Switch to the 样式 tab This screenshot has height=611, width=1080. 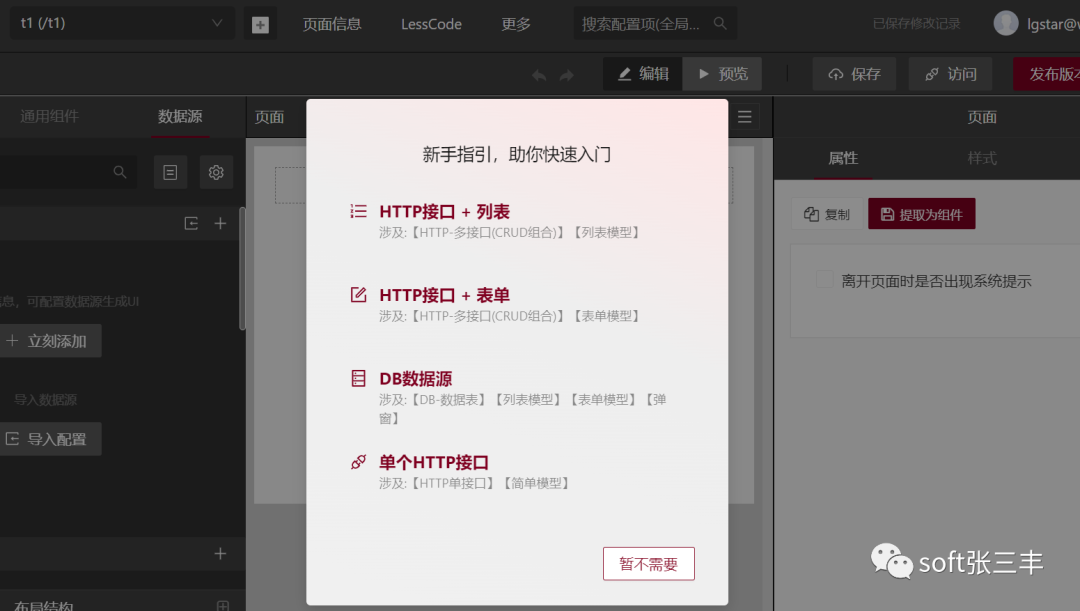click(x=981, y=158)
